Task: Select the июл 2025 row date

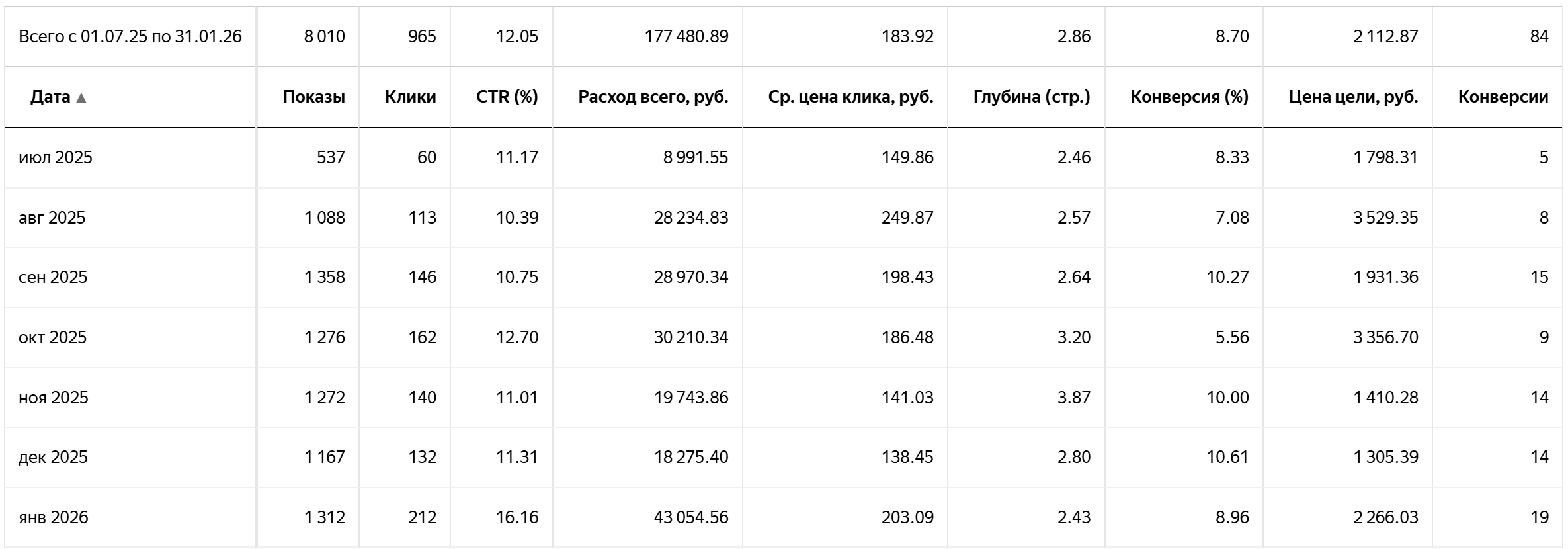Action: (56, 157)
